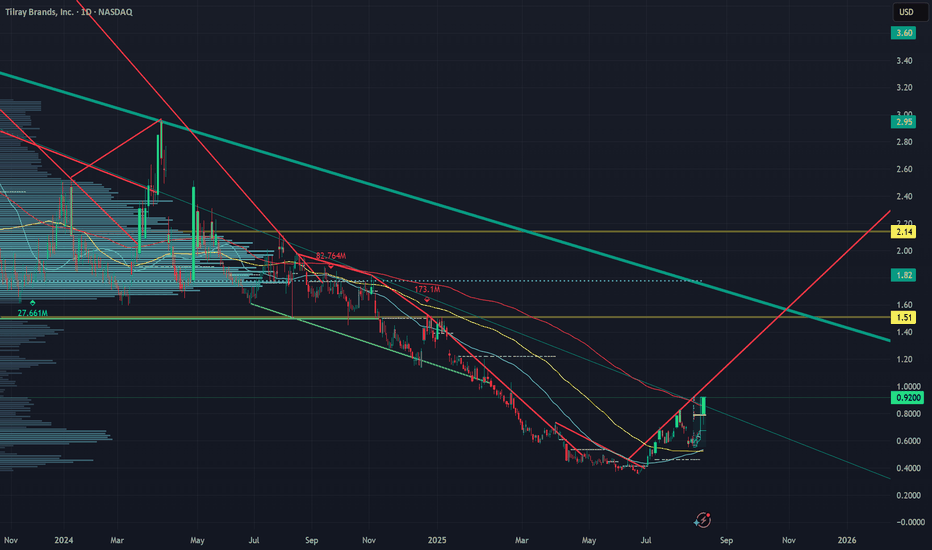Click the 0.2000 price axis value
Viewport: 932px width, 550px height.
[908, 495]
